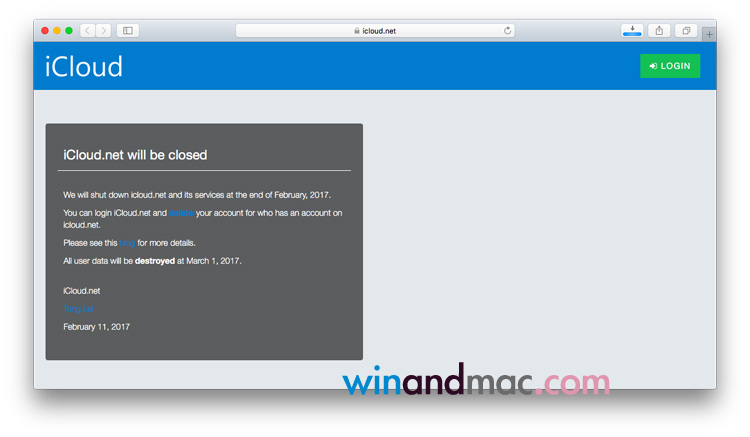The height and width of the screenshot is (437, 750).
Task: Toggle the Safari sidebar button
Action: click(128, 31)
